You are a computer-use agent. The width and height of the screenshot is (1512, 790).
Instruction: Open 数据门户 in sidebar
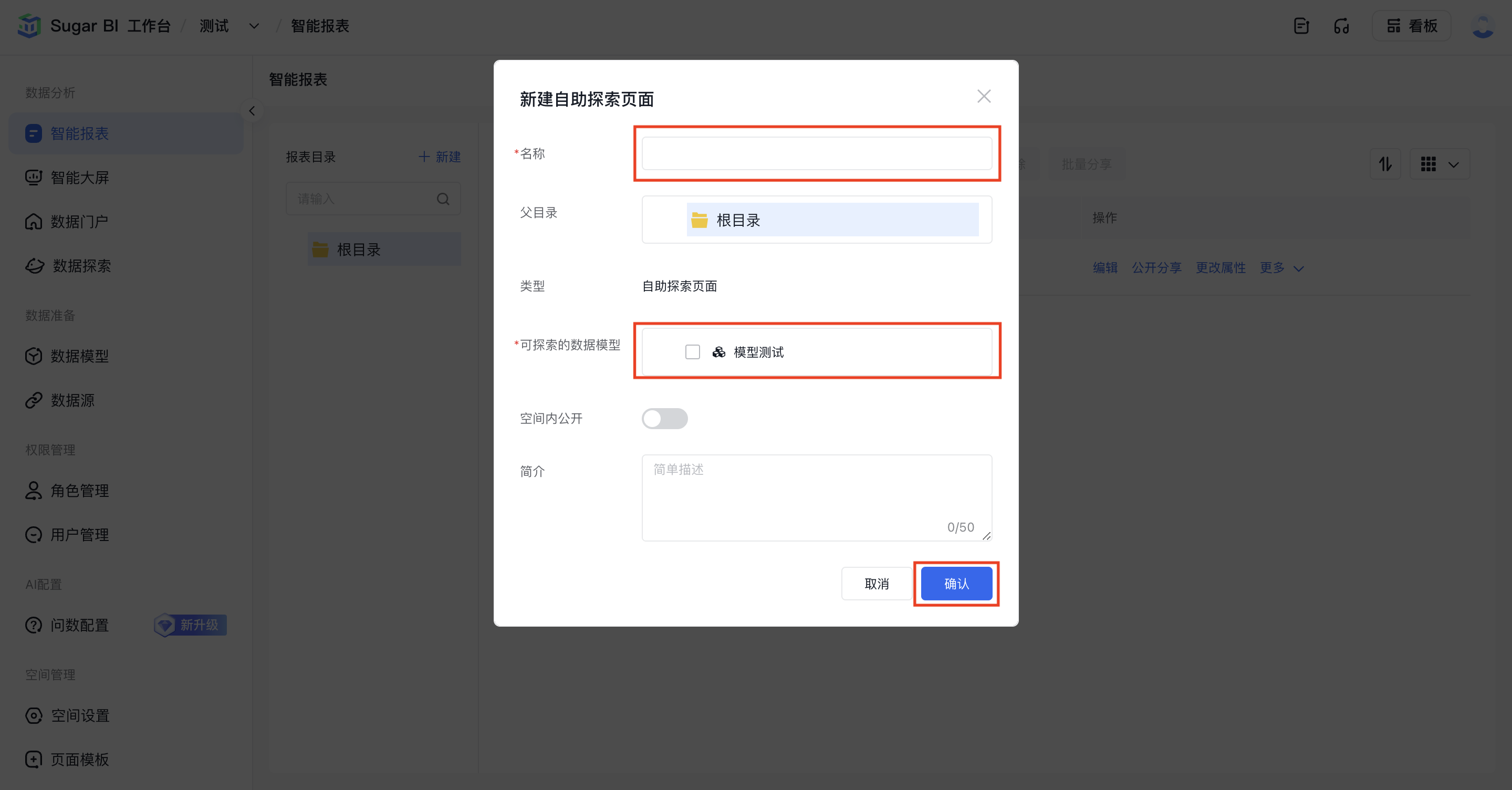(x=126, y=221)
